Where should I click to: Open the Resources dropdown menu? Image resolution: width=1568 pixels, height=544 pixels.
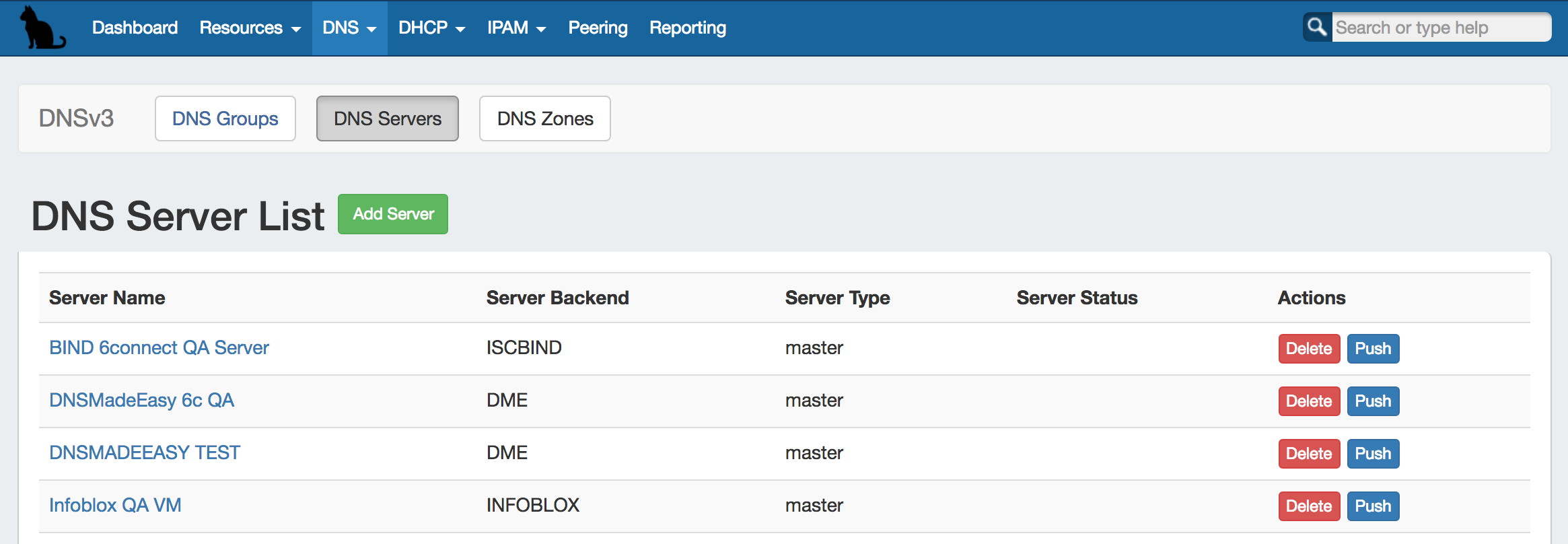pos(250,28)
